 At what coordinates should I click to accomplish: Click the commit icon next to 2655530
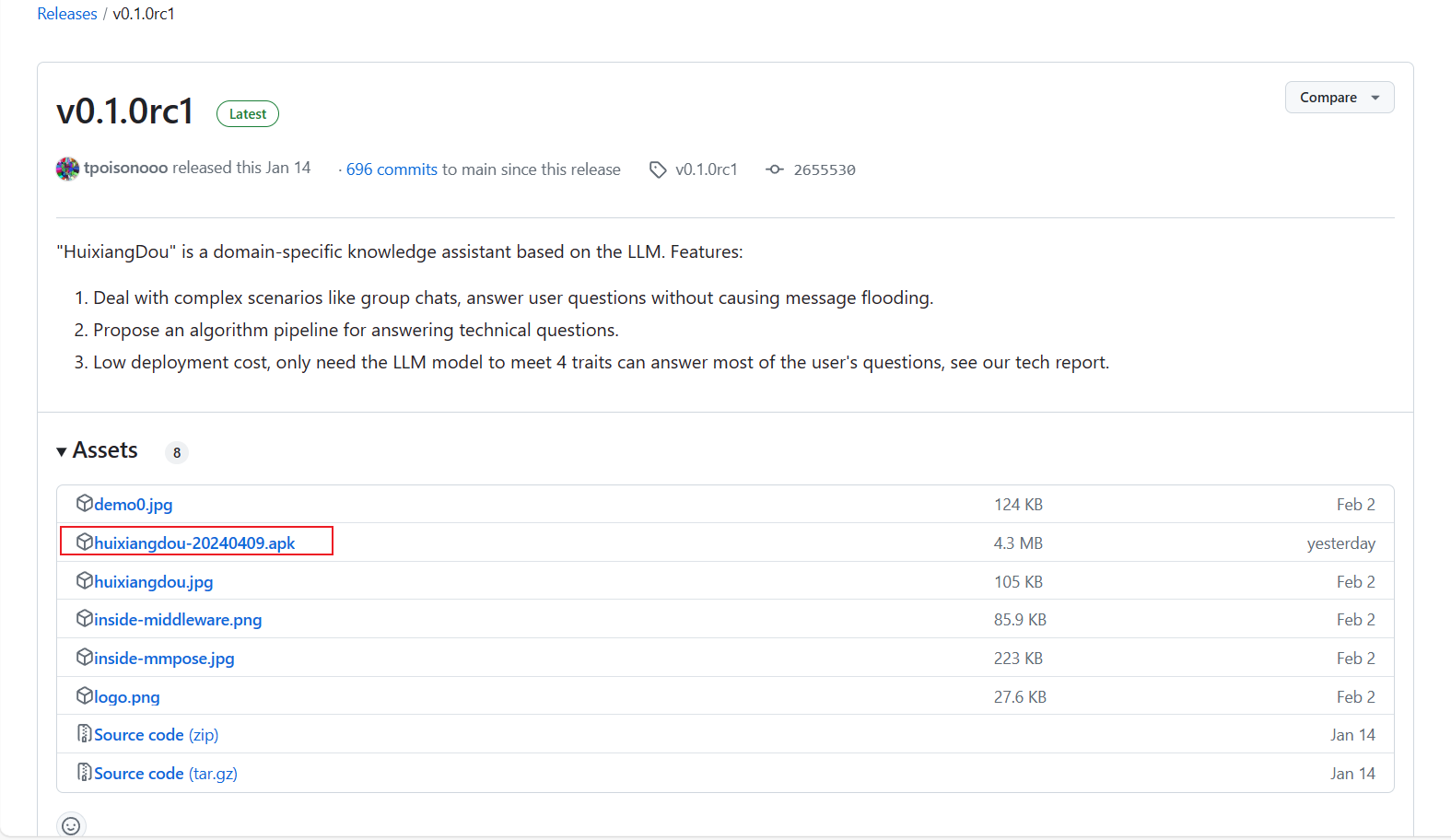coord(775,169)
